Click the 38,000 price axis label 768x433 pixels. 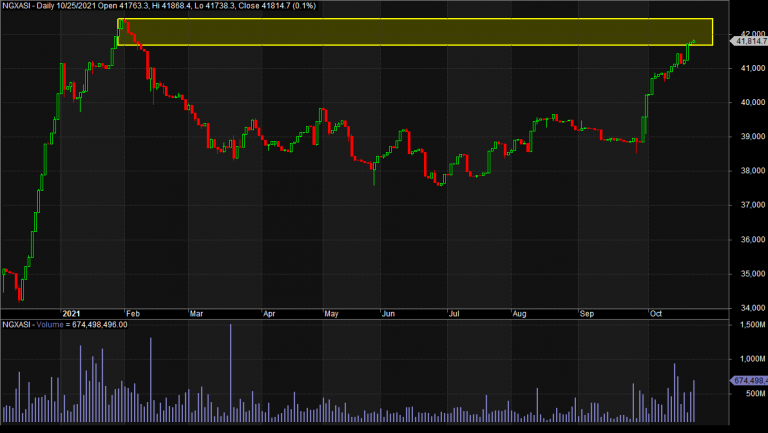tap(753, 171)
